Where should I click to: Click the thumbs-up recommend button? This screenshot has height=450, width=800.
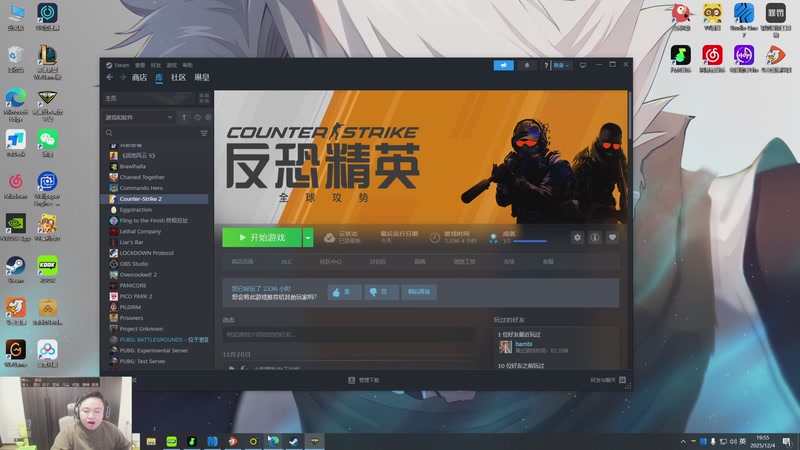(x=344, y=292)
